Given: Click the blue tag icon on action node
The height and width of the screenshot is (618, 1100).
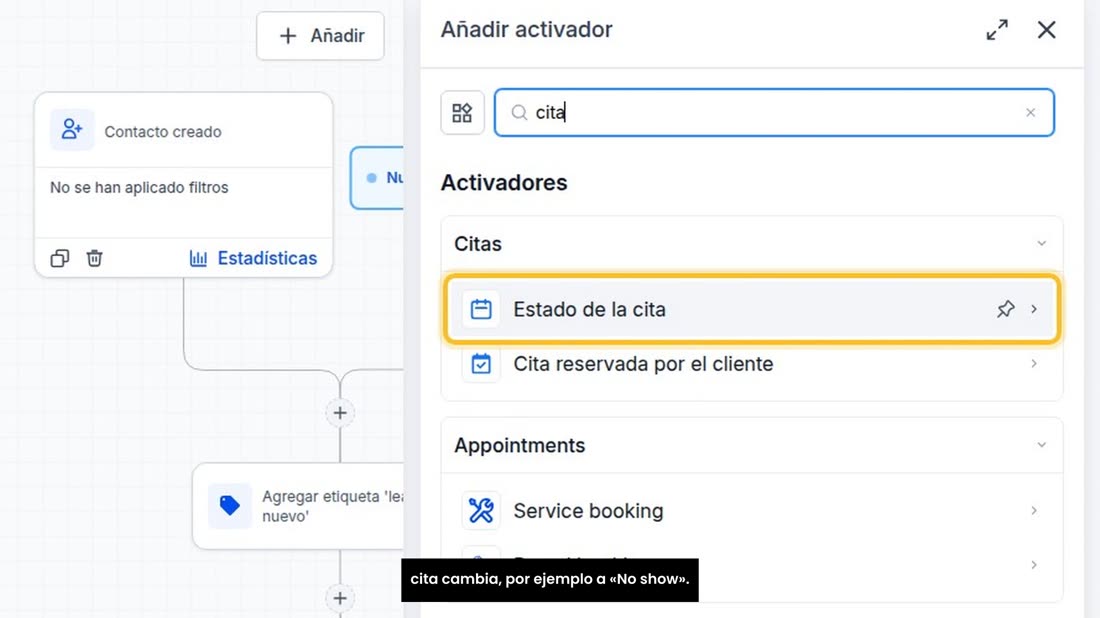Looking at the screenshot, I should (x=229, y=506).
